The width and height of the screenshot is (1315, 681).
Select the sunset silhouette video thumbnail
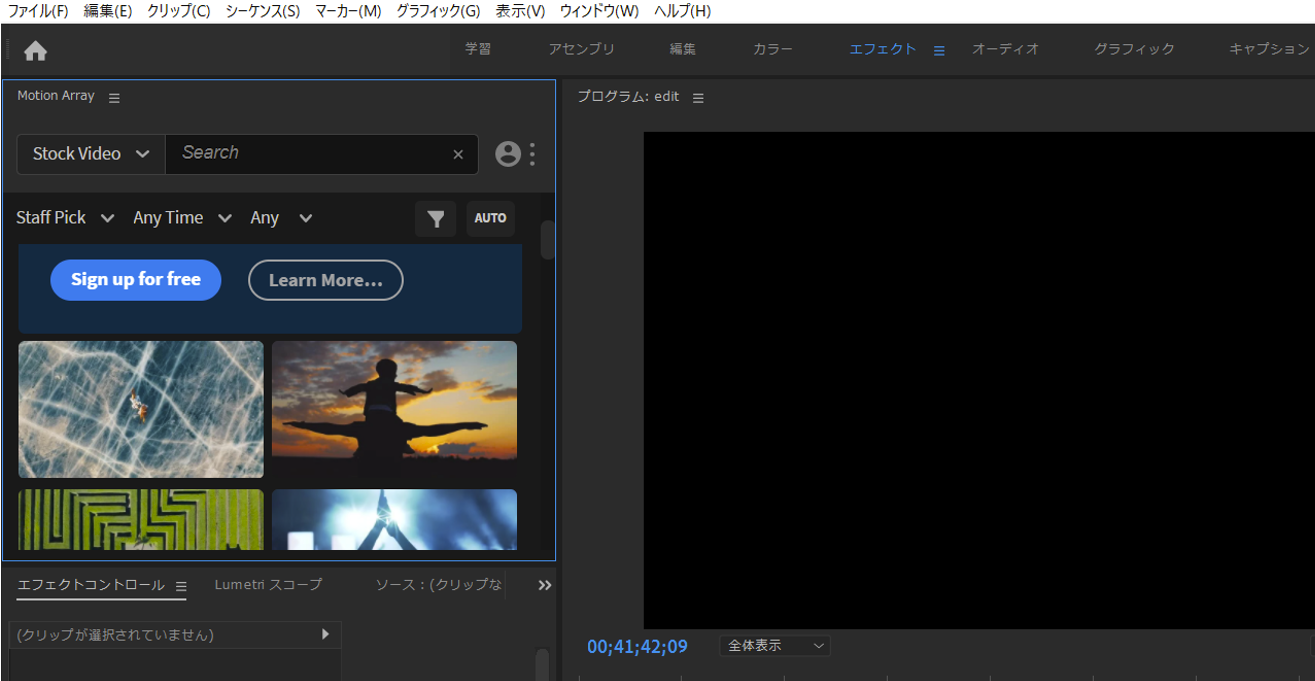(394, 408)
